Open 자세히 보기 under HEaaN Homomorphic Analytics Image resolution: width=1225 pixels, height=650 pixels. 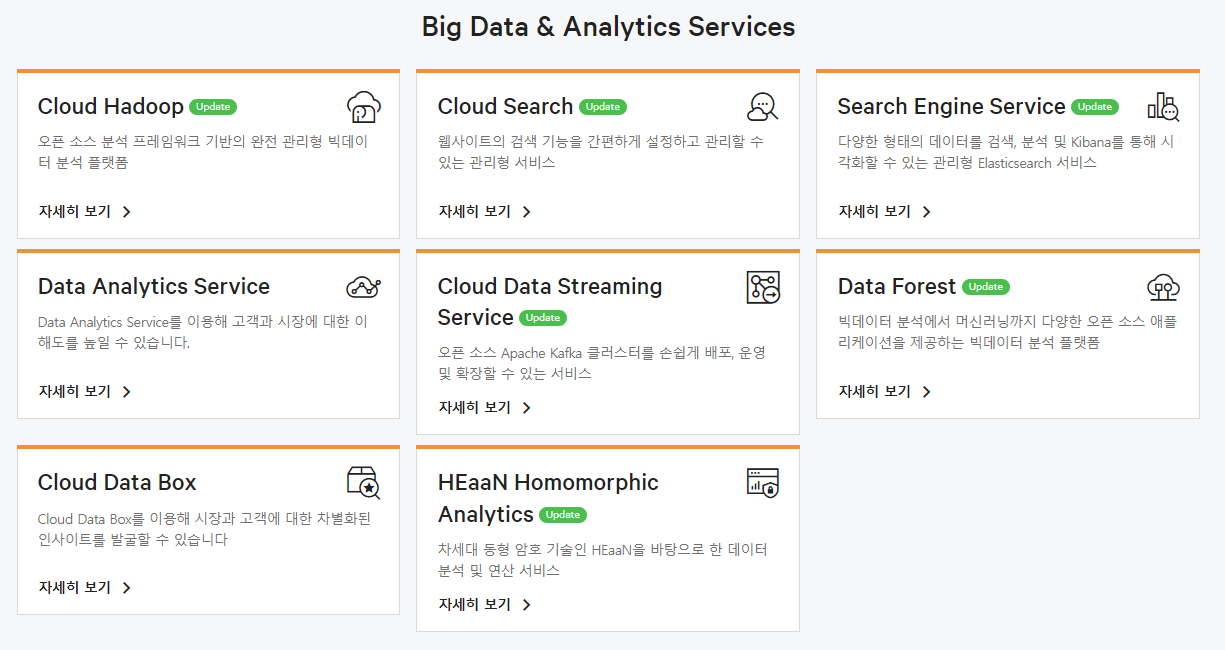(485, 605)
